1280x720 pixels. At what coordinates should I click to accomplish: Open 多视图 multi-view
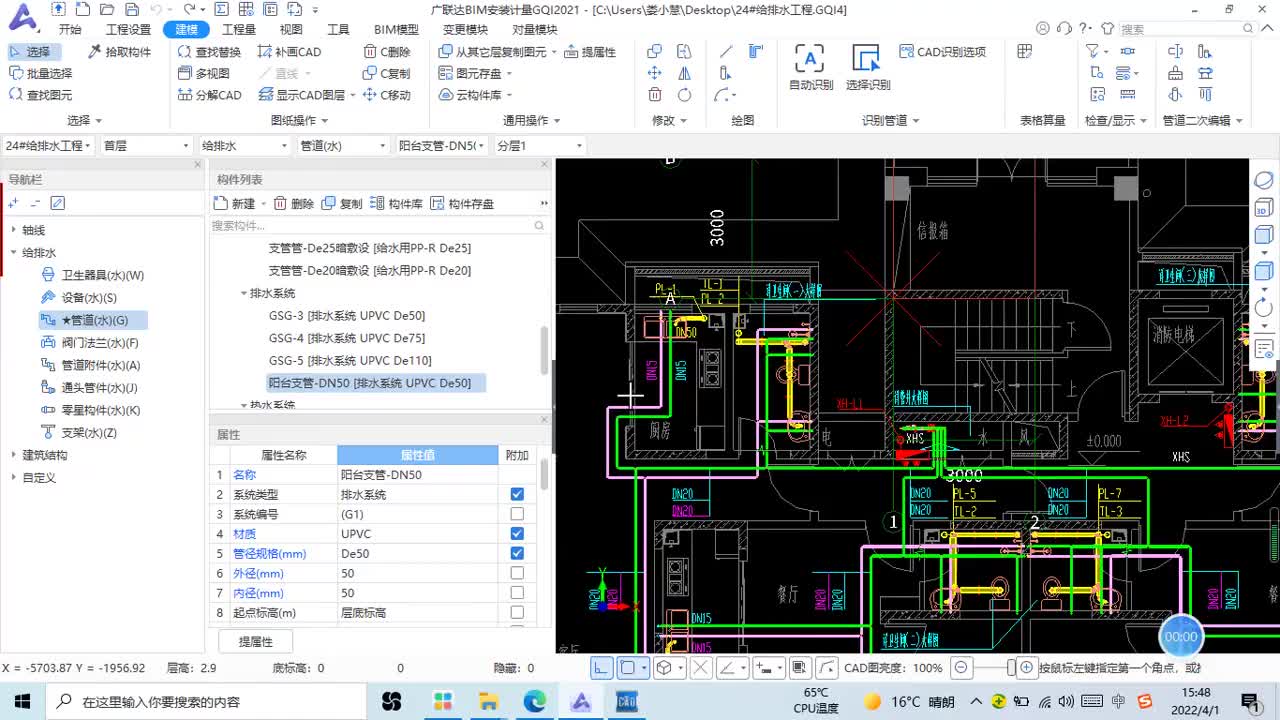tap(204, 73)
